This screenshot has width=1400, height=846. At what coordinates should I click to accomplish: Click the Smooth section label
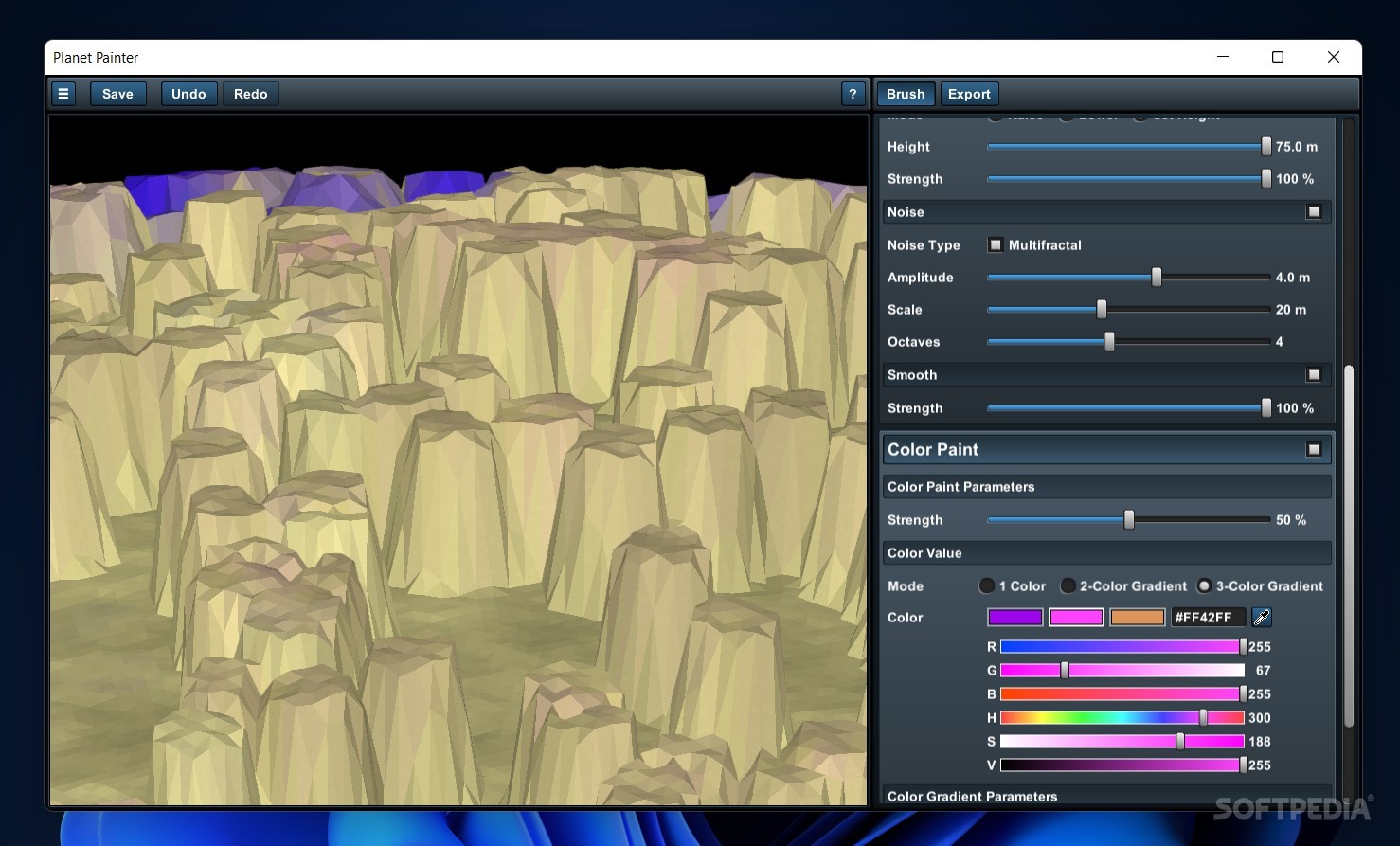[x=912, y=375]
